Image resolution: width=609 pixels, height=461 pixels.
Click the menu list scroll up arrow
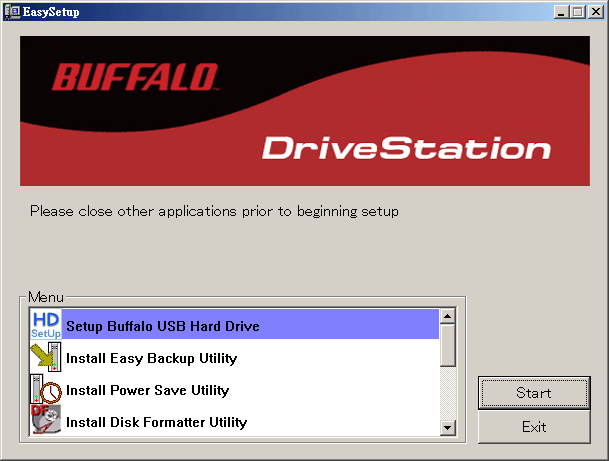(448, 317)
